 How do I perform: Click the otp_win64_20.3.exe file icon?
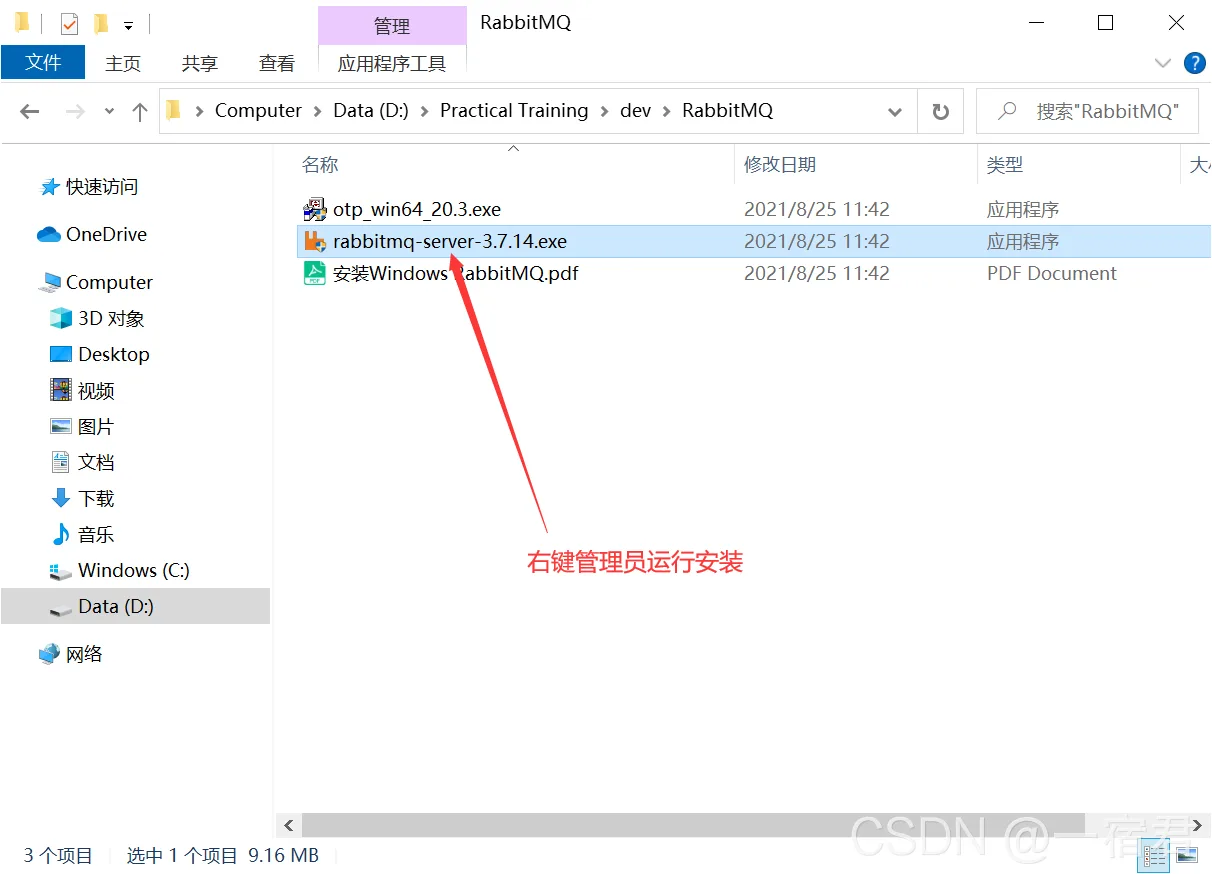point(315,209)
